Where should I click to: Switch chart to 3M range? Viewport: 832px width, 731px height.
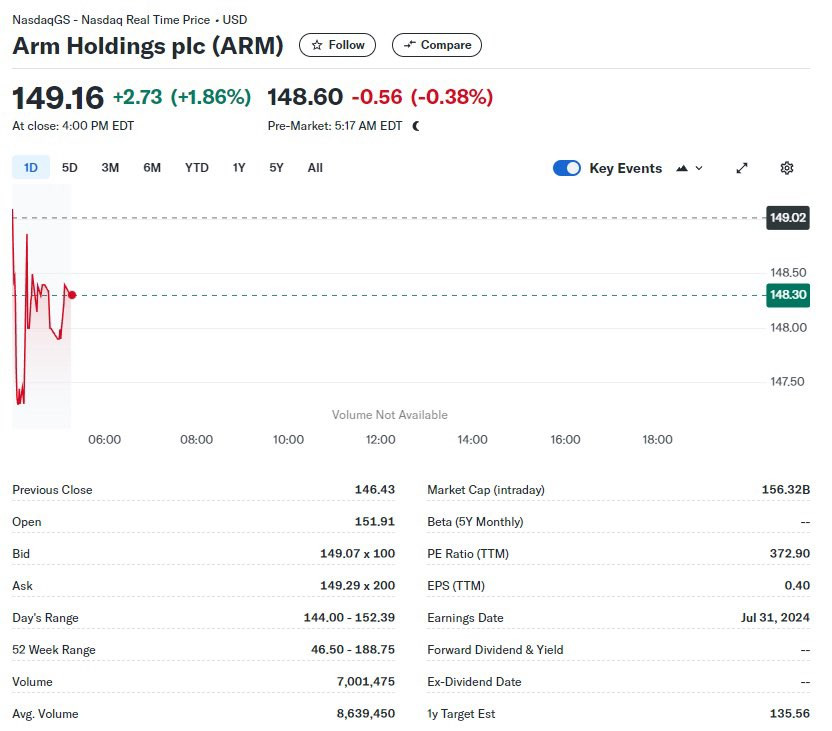[110, 168]
